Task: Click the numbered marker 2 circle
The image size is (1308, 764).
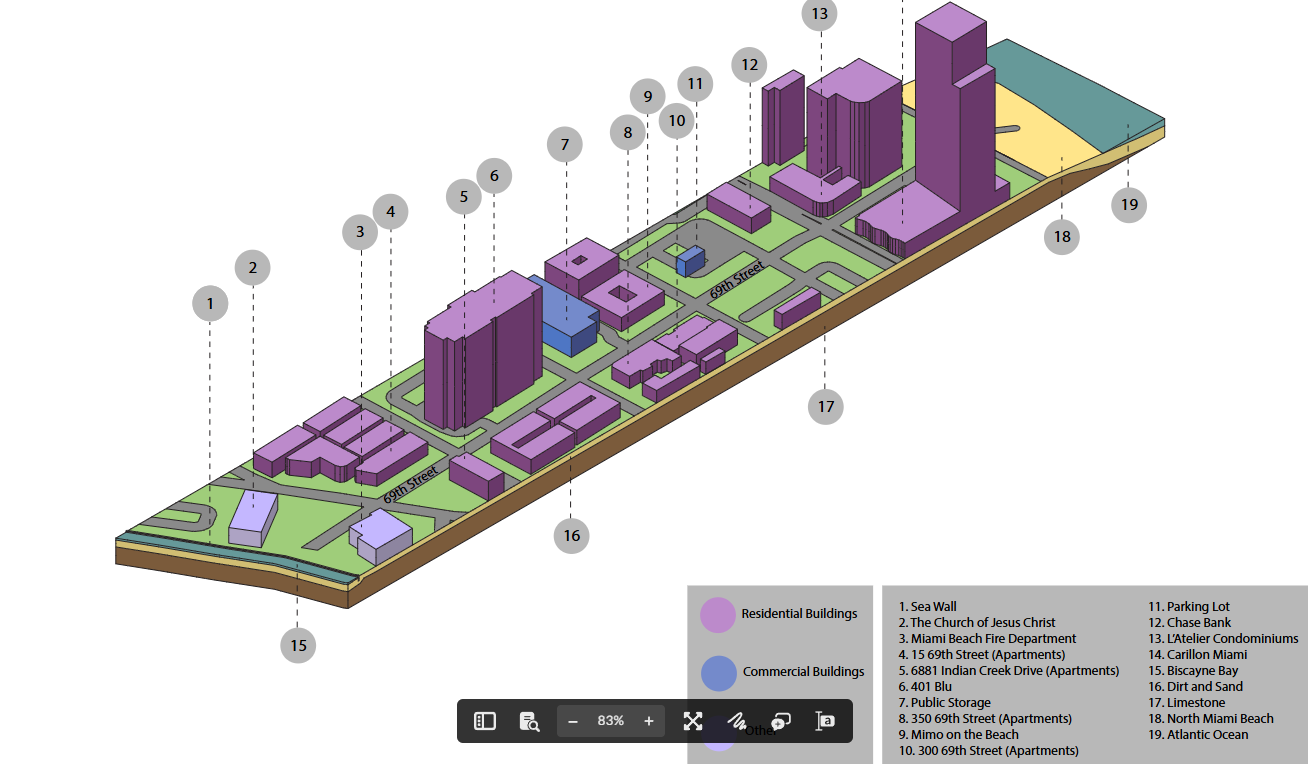Action: click(x=253, y=267)
